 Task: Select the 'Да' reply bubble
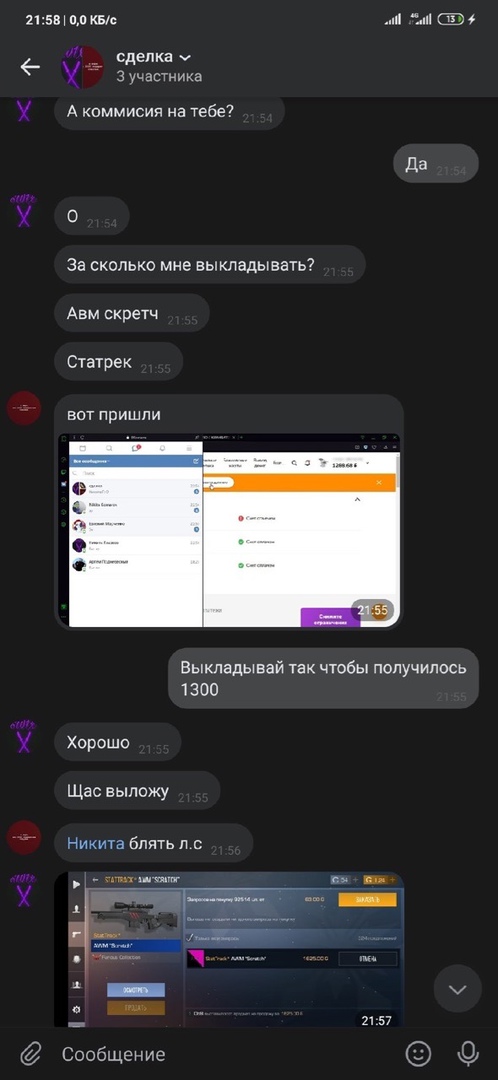pos(436,164)
